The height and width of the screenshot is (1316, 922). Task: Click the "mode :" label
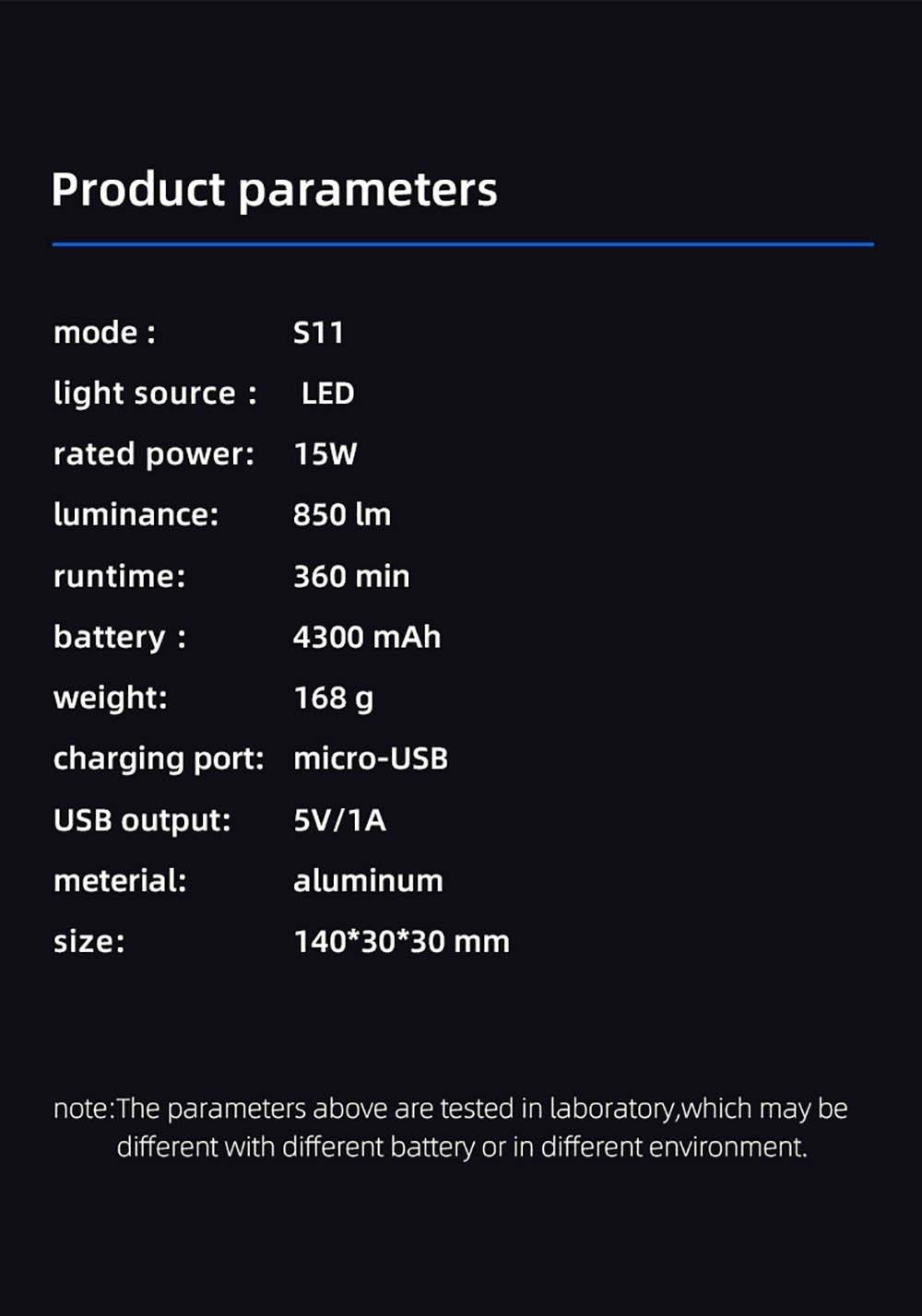coord(104,333)
